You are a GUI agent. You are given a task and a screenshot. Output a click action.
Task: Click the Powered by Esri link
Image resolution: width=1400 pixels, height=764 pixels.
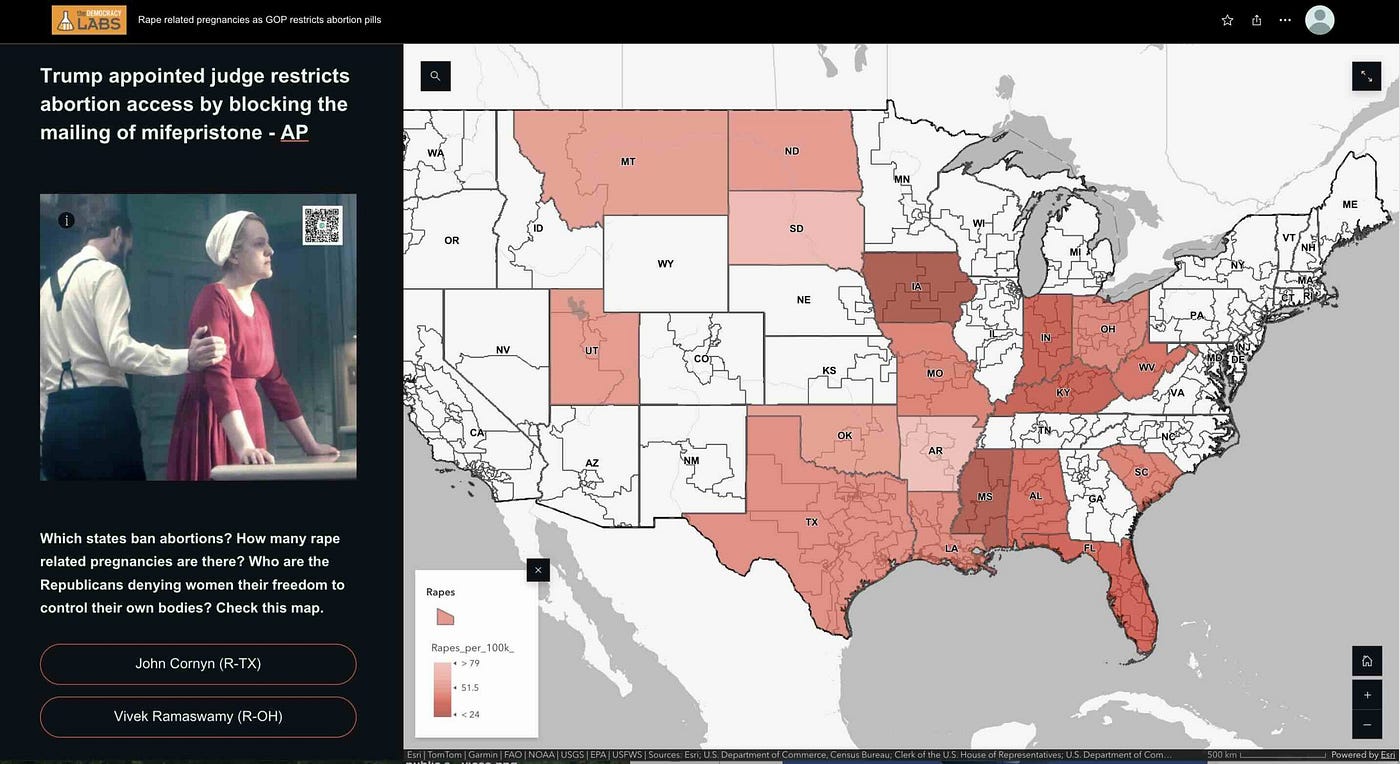(x=1363, y=755)
